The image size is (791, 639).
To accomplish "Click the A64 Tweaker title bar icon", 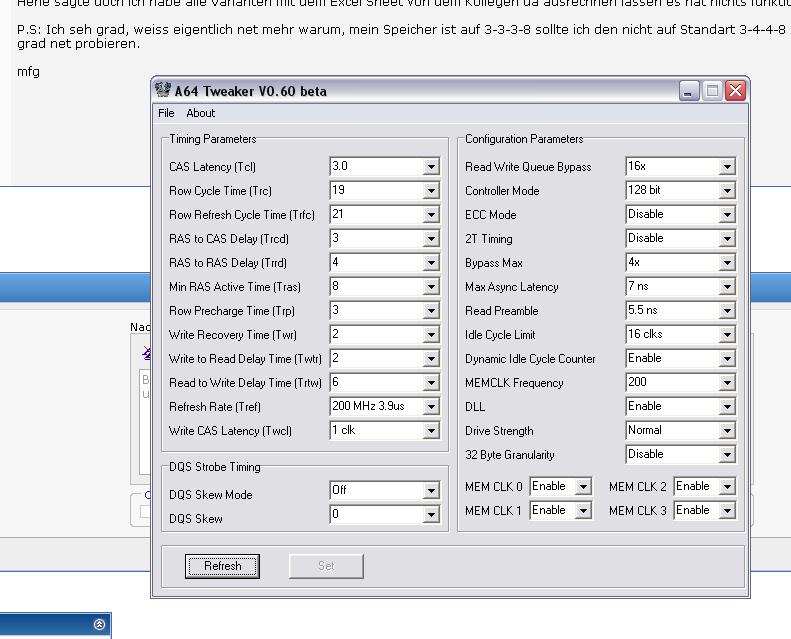I will (x=162, y=90).
